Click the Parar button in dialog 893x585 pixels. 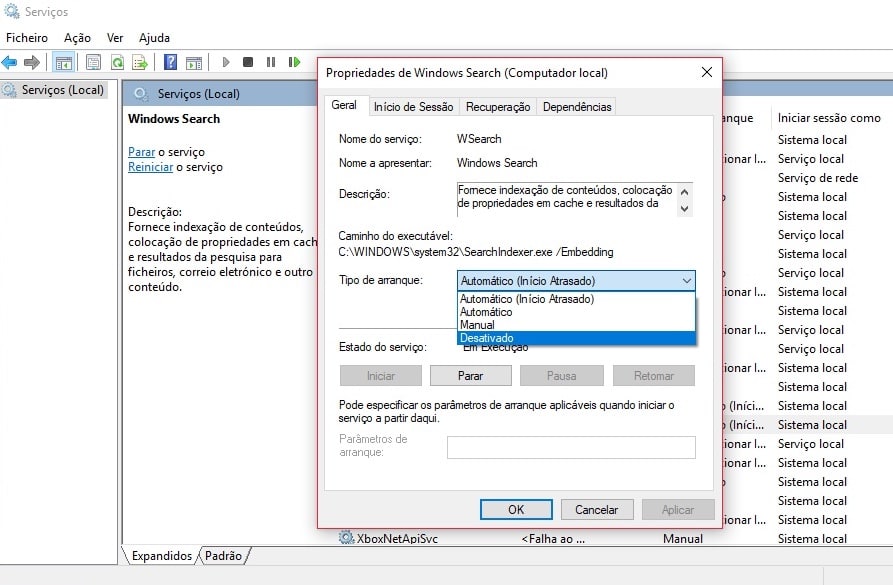470,376
